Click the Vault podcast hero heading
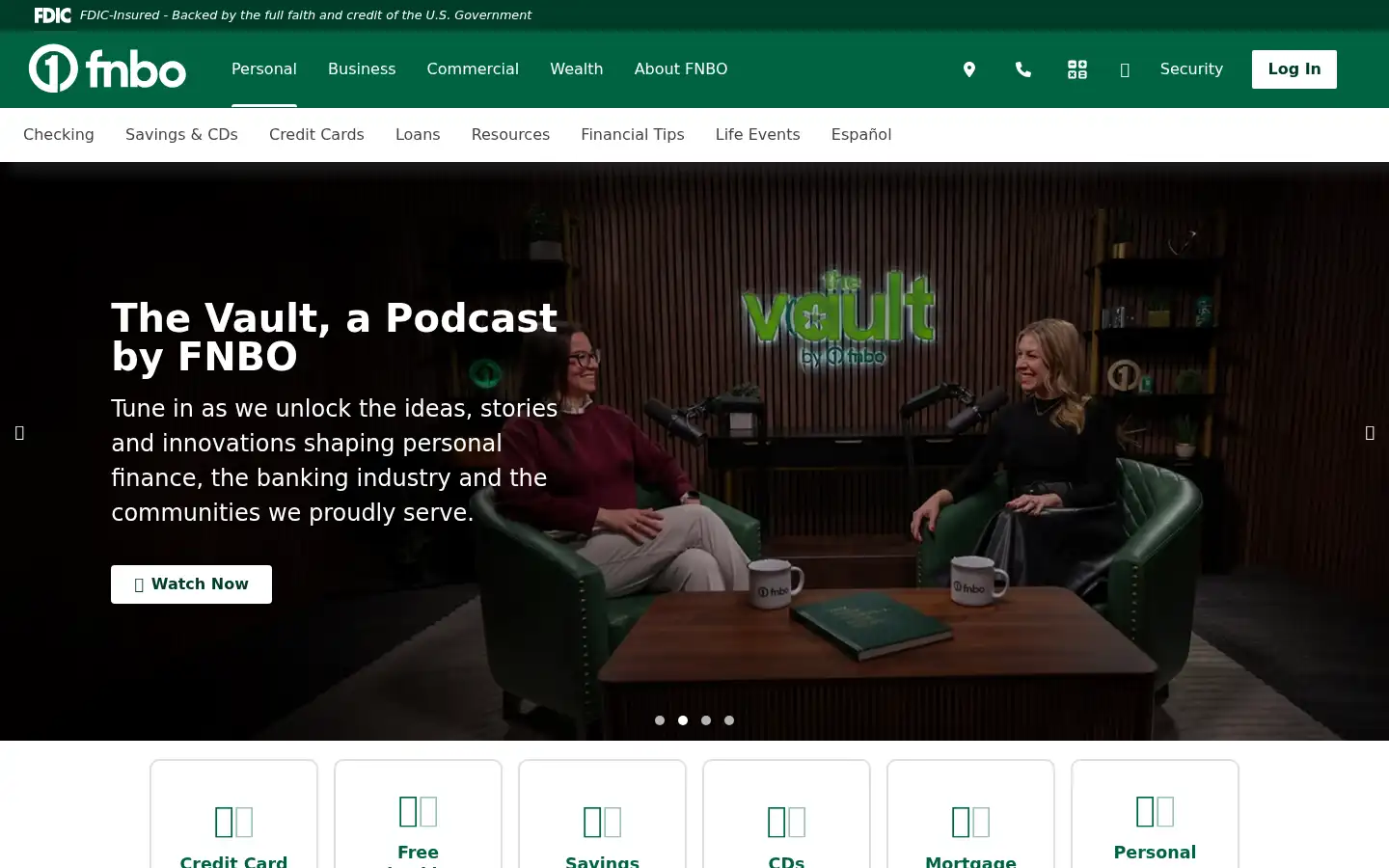This screenshot has height=868, width=1389. (335, 338)
